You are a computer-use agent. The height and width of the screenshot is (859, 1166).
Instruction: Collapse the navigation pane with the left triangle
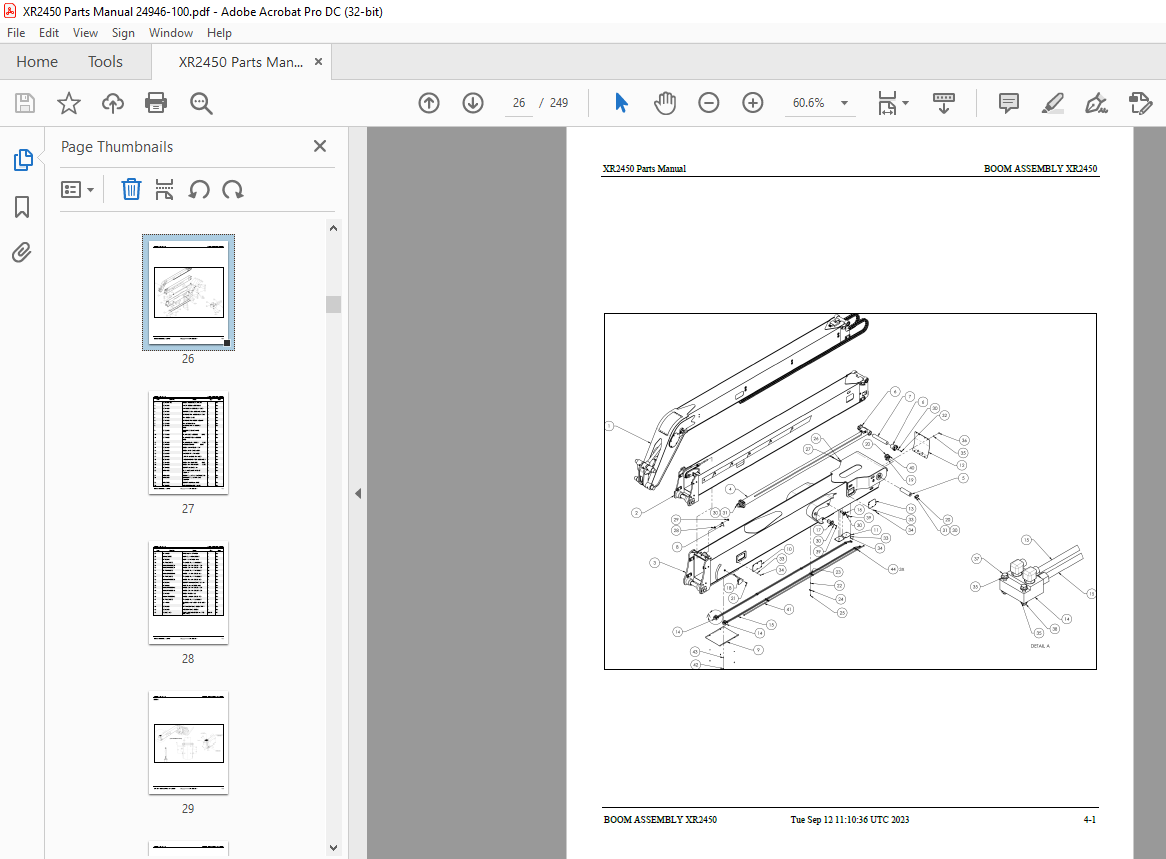(358, 493)
